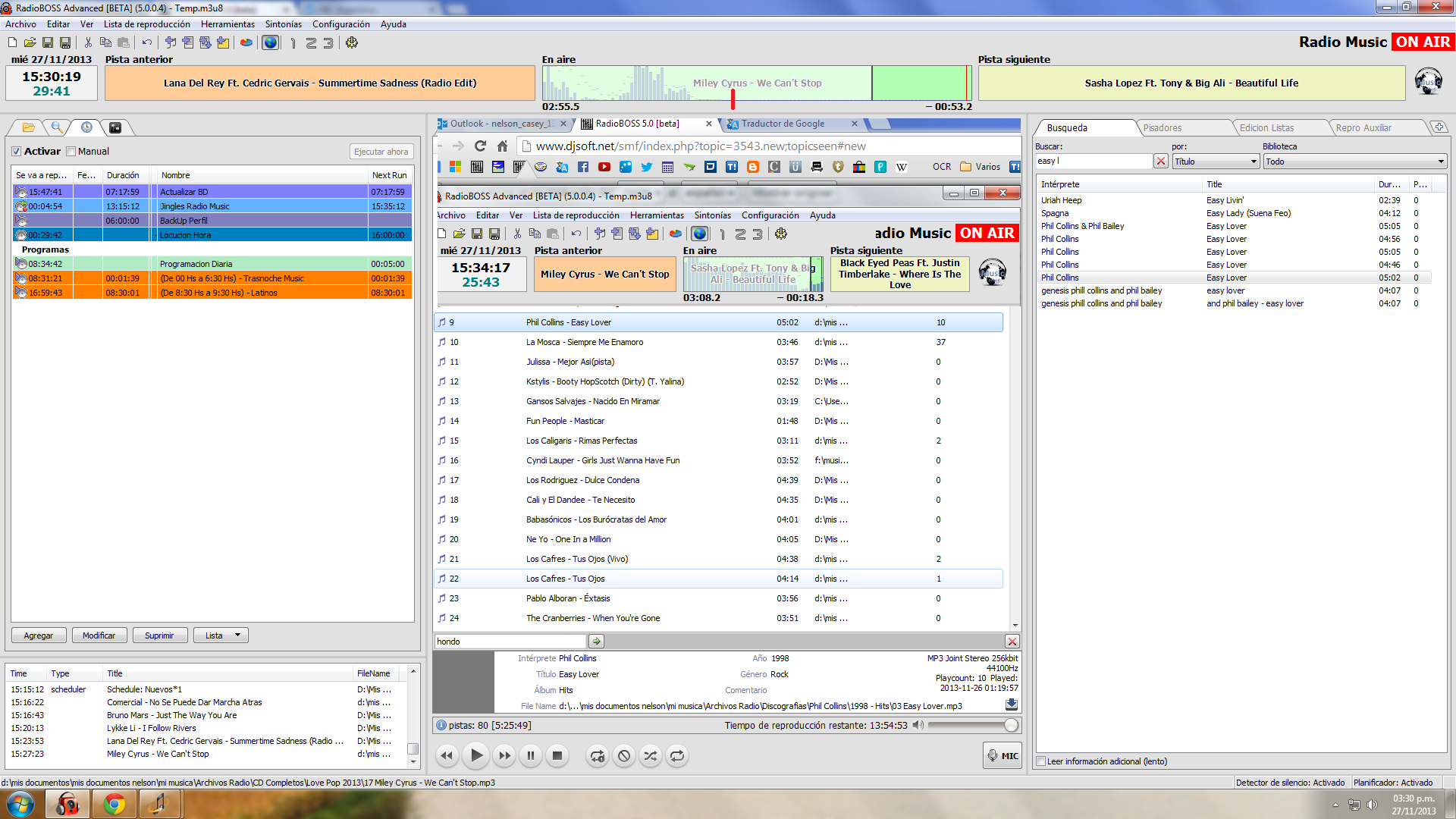Click the green arrow search button next to hondo
The image size is (1456, 819).
[x=597, y=642]
